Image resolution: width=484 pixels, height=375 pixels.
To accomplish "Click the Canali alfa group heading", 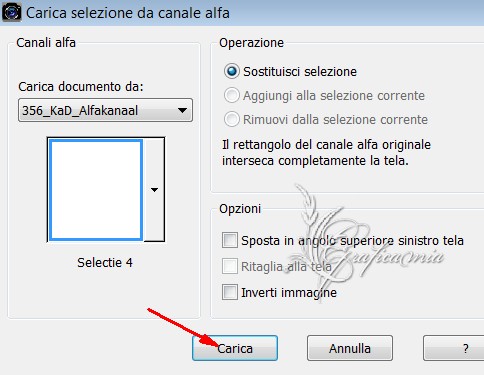I will point(46,43).
